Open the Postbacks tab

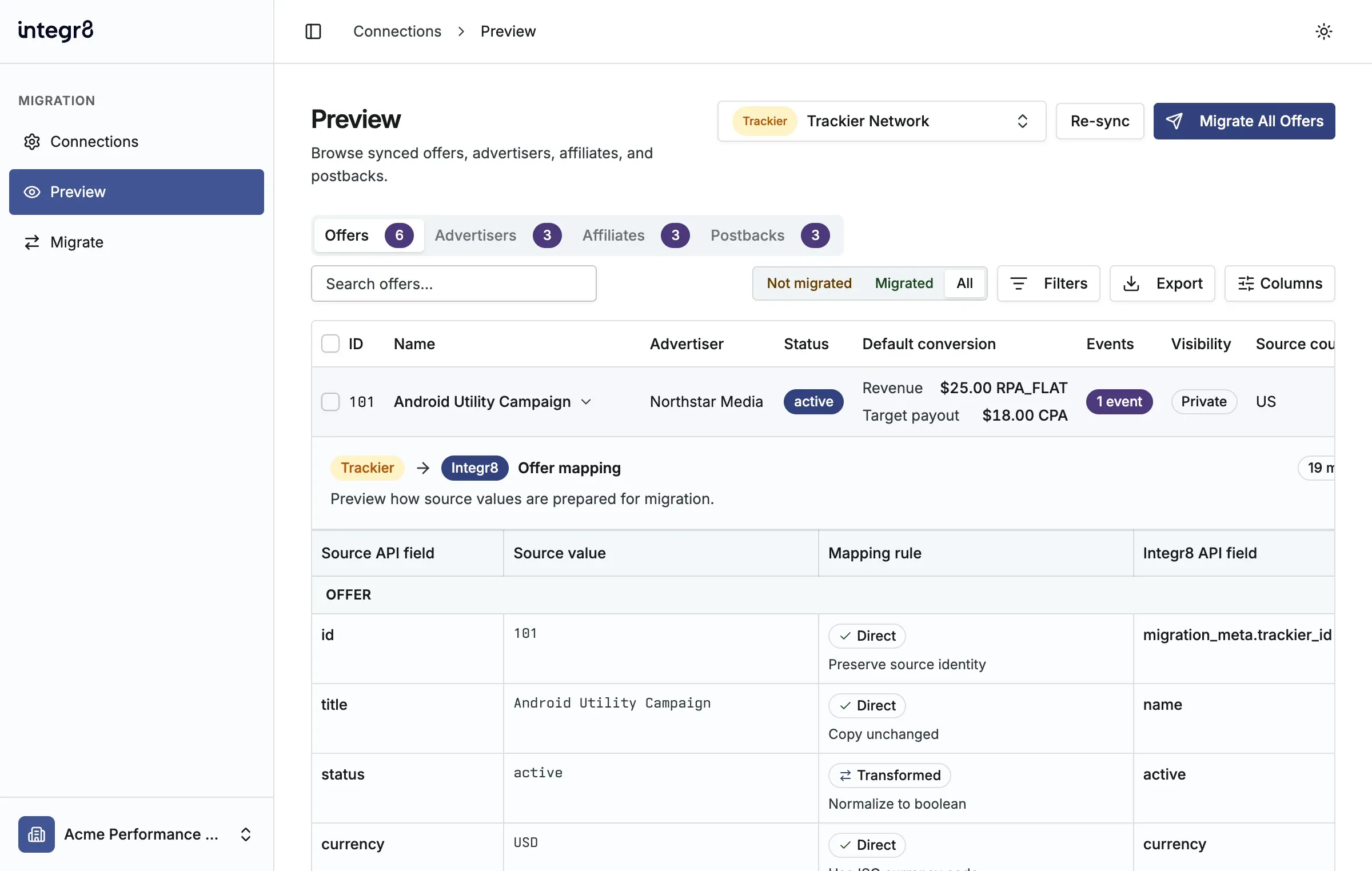pyautogui.click(x=770, y=235)
